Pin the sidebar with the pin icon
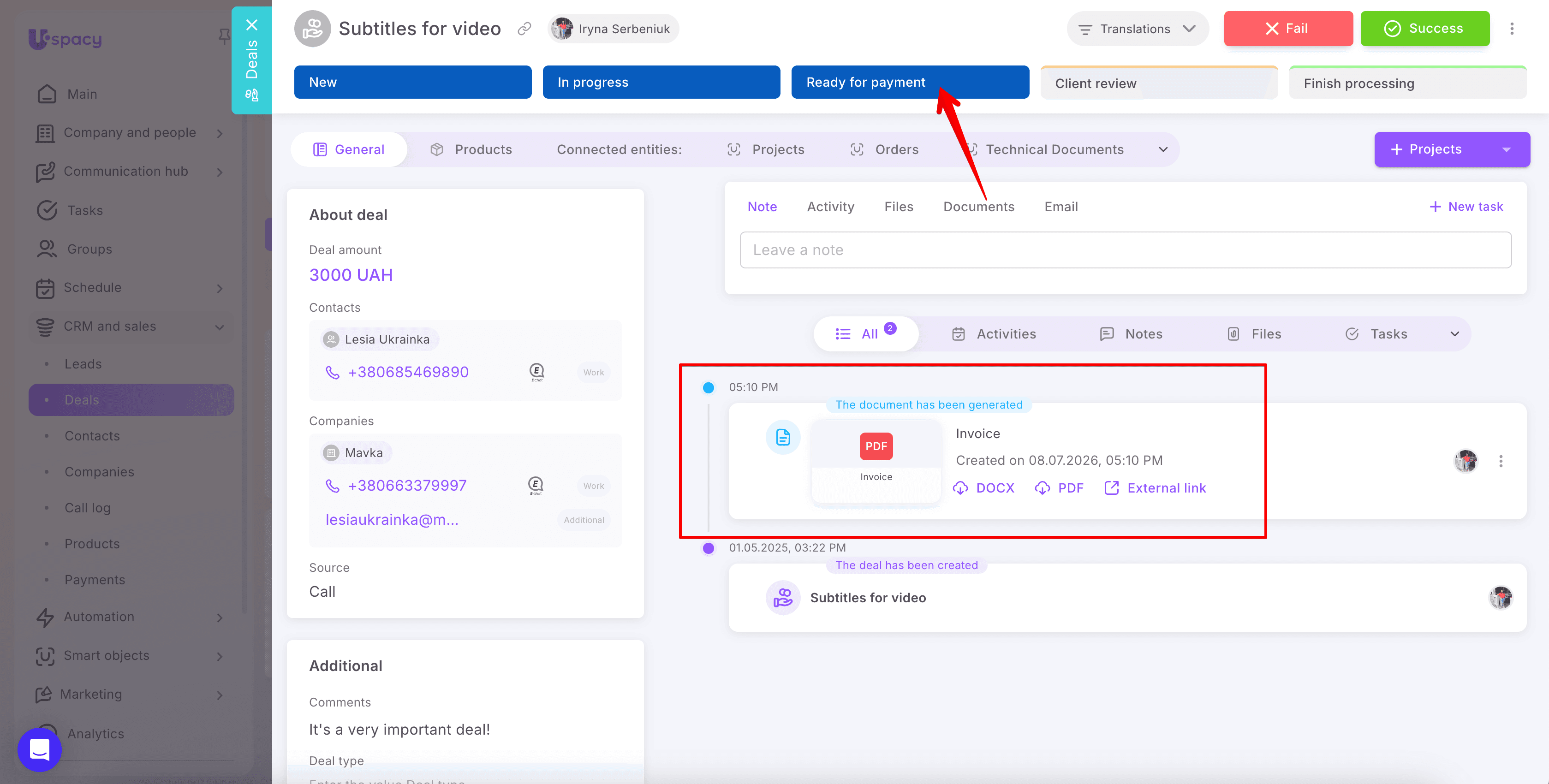This screenshot has width=1549, height=784. click(x=224, y=37)
